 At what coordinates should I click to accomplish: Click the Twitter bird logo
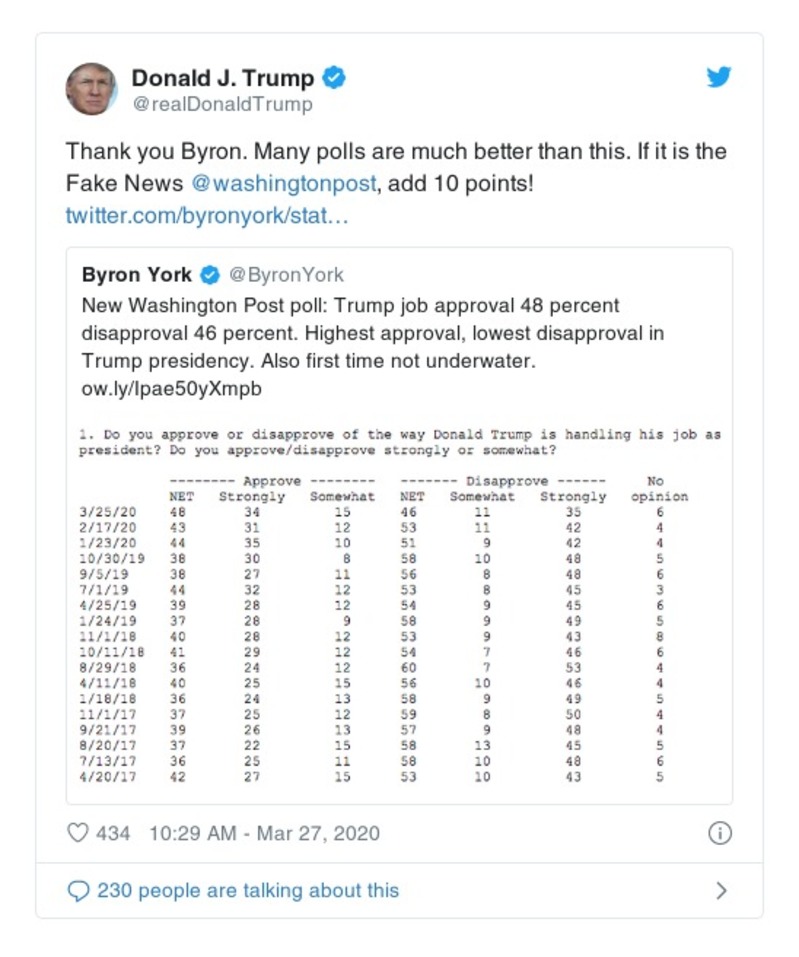coord(719,76)
